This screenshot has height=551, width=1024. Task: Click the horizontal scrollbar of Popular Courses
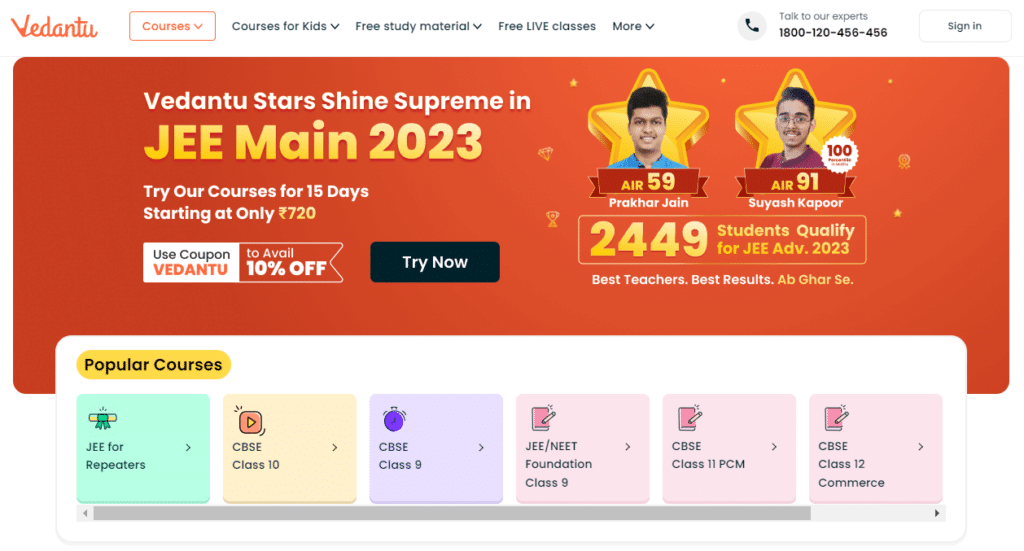pyautogui.click(x=452, y=513)
